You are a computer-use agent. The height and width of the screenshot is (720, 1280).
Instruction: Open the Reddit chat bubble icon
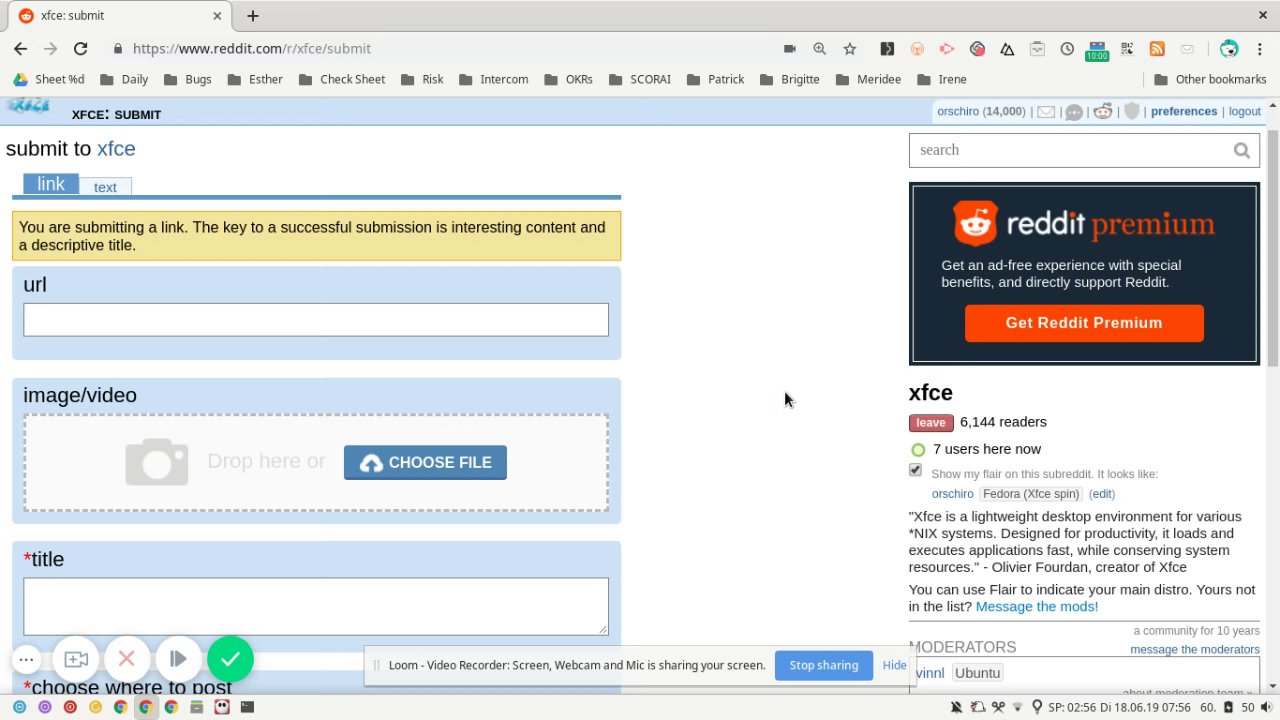(x=1074, y=112)
